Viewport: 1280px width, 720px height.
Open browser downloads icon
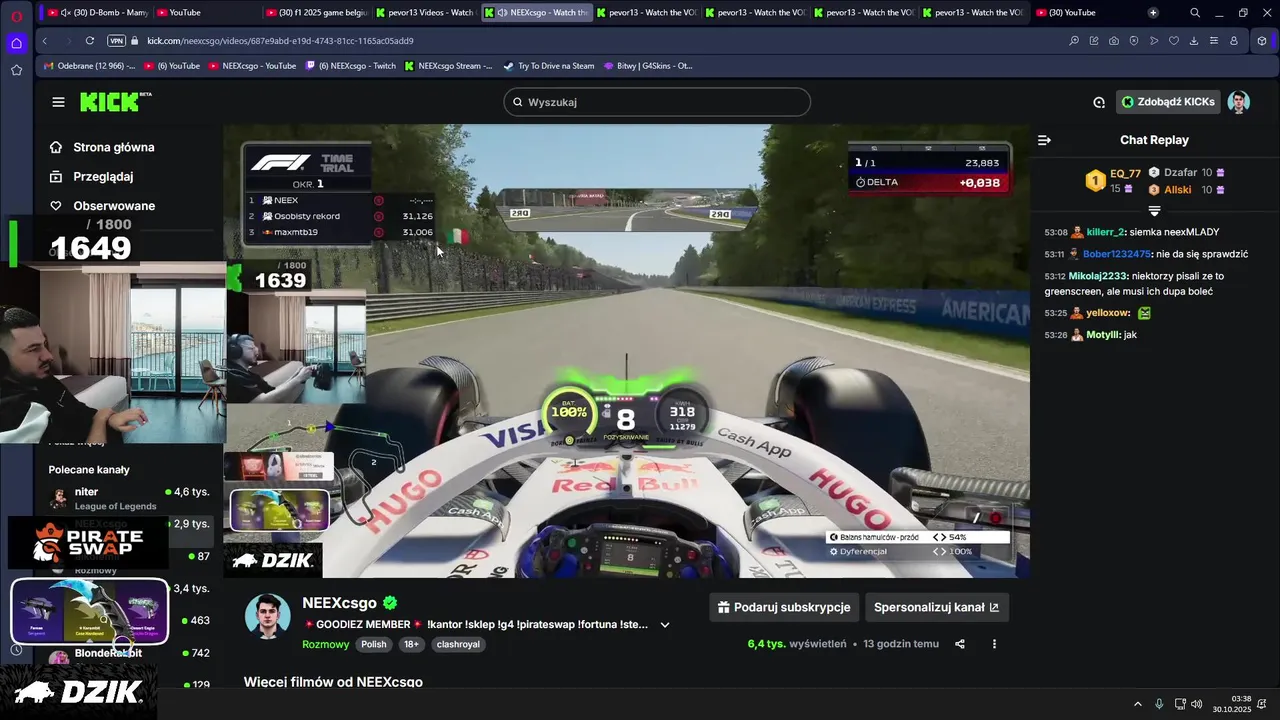[x=1194, y=41]
